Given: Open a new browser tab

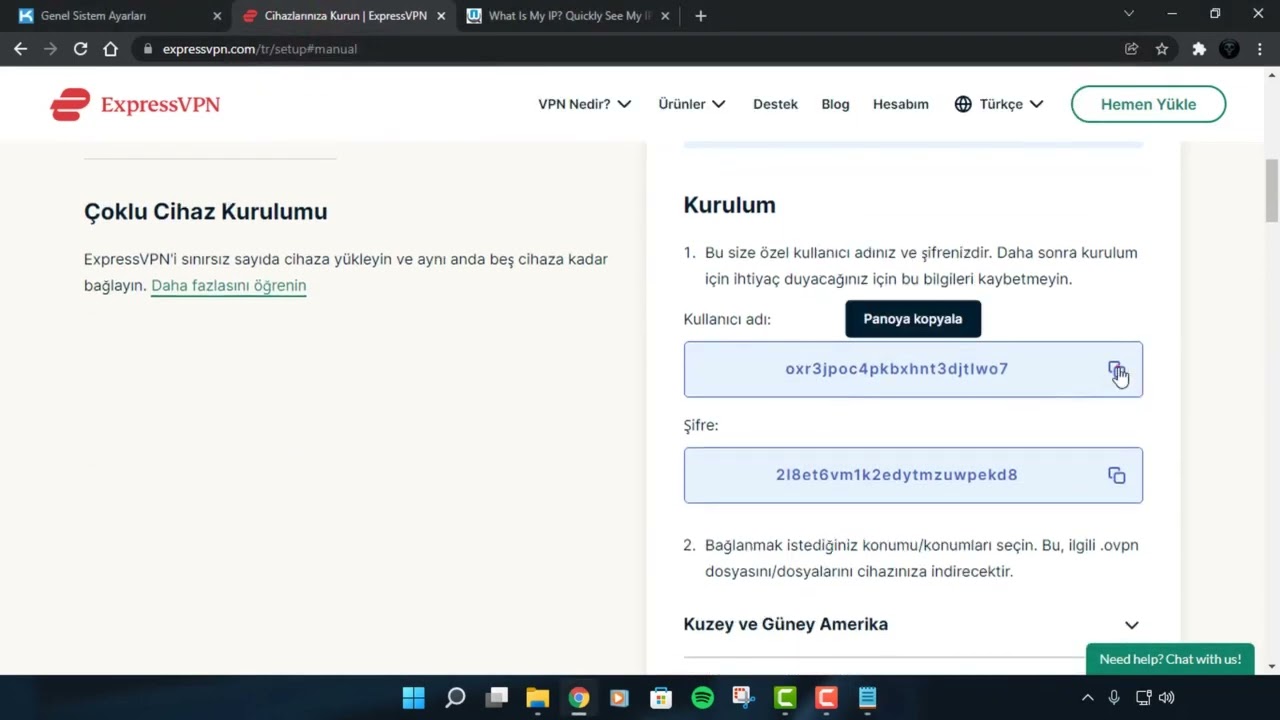Looking at the screenshot, I should click(700, 16).
